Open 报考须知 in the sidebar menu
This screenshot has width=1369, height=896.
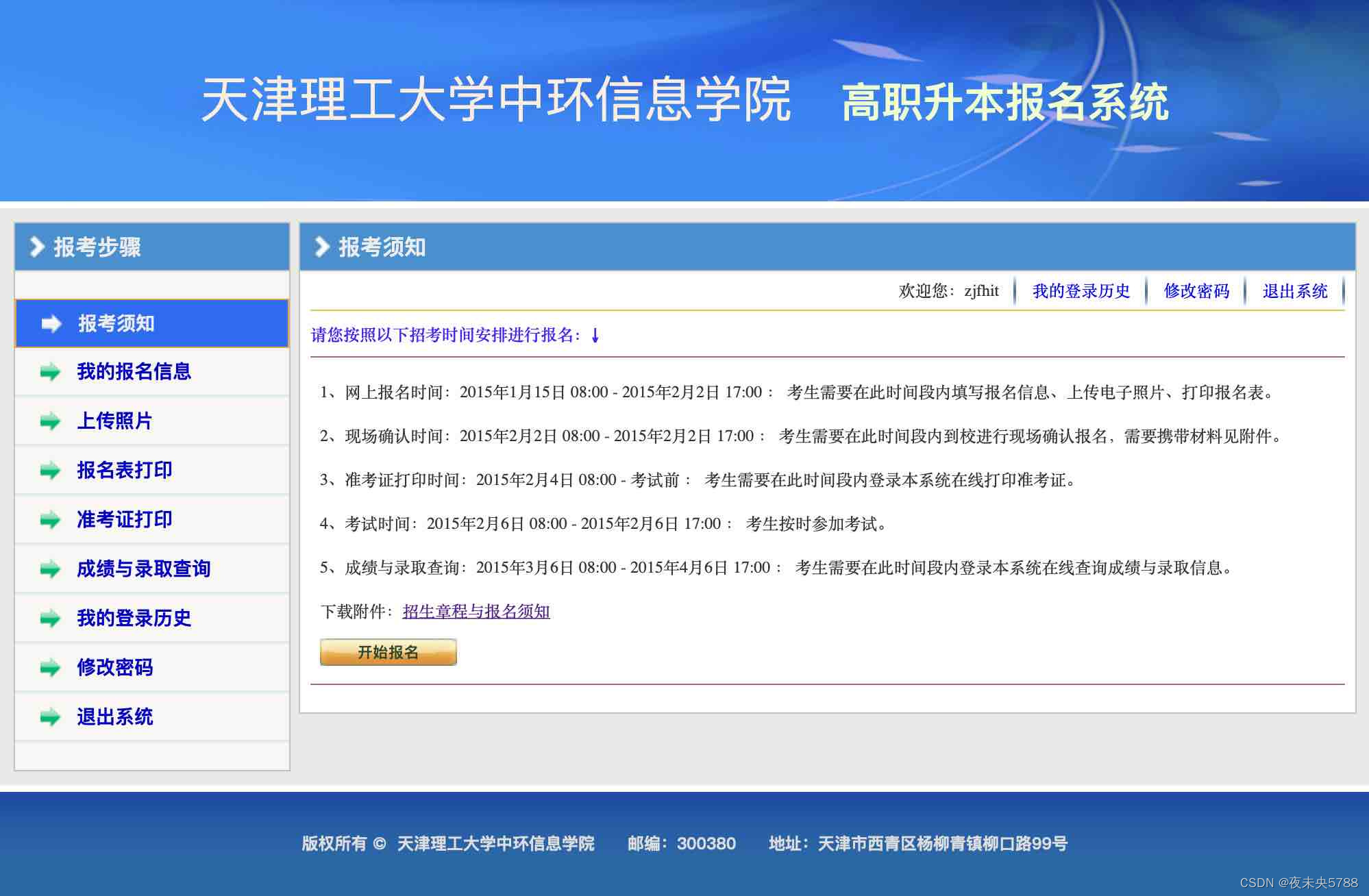coord(152,323)
